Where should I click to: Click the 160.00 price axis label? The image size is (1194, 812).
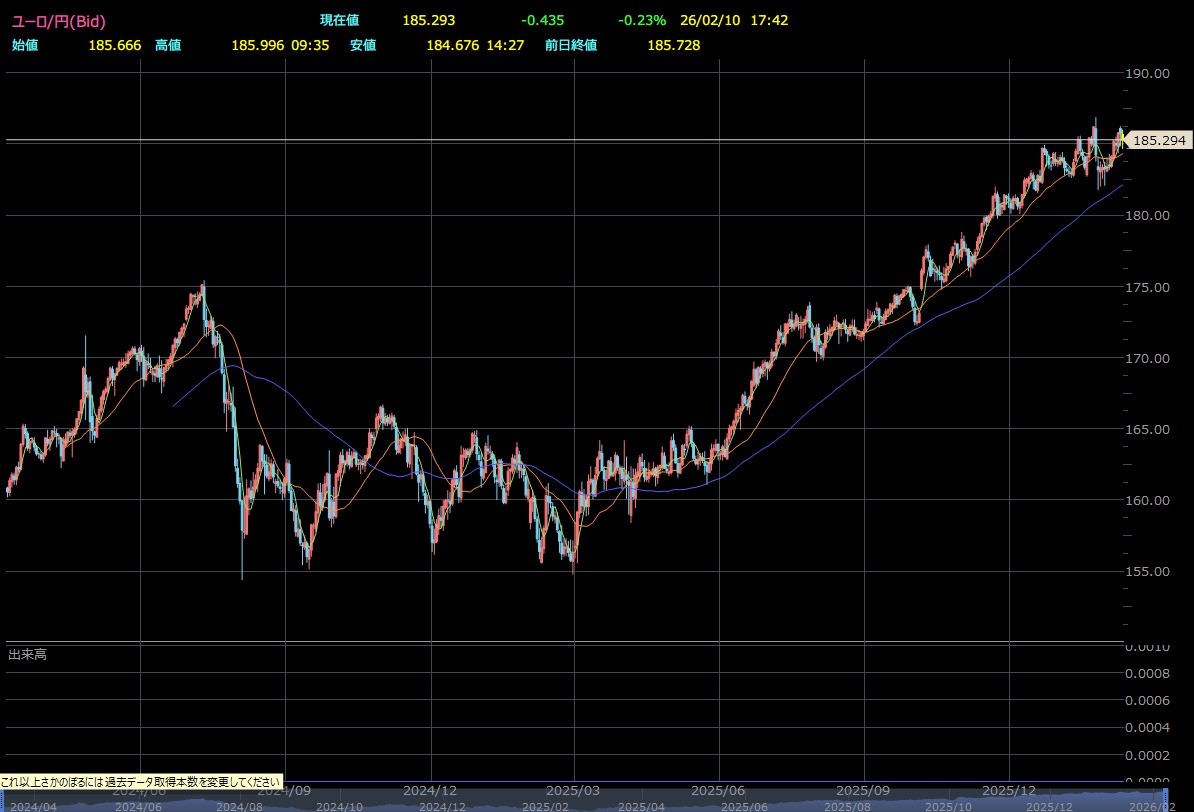point(1148,500)
